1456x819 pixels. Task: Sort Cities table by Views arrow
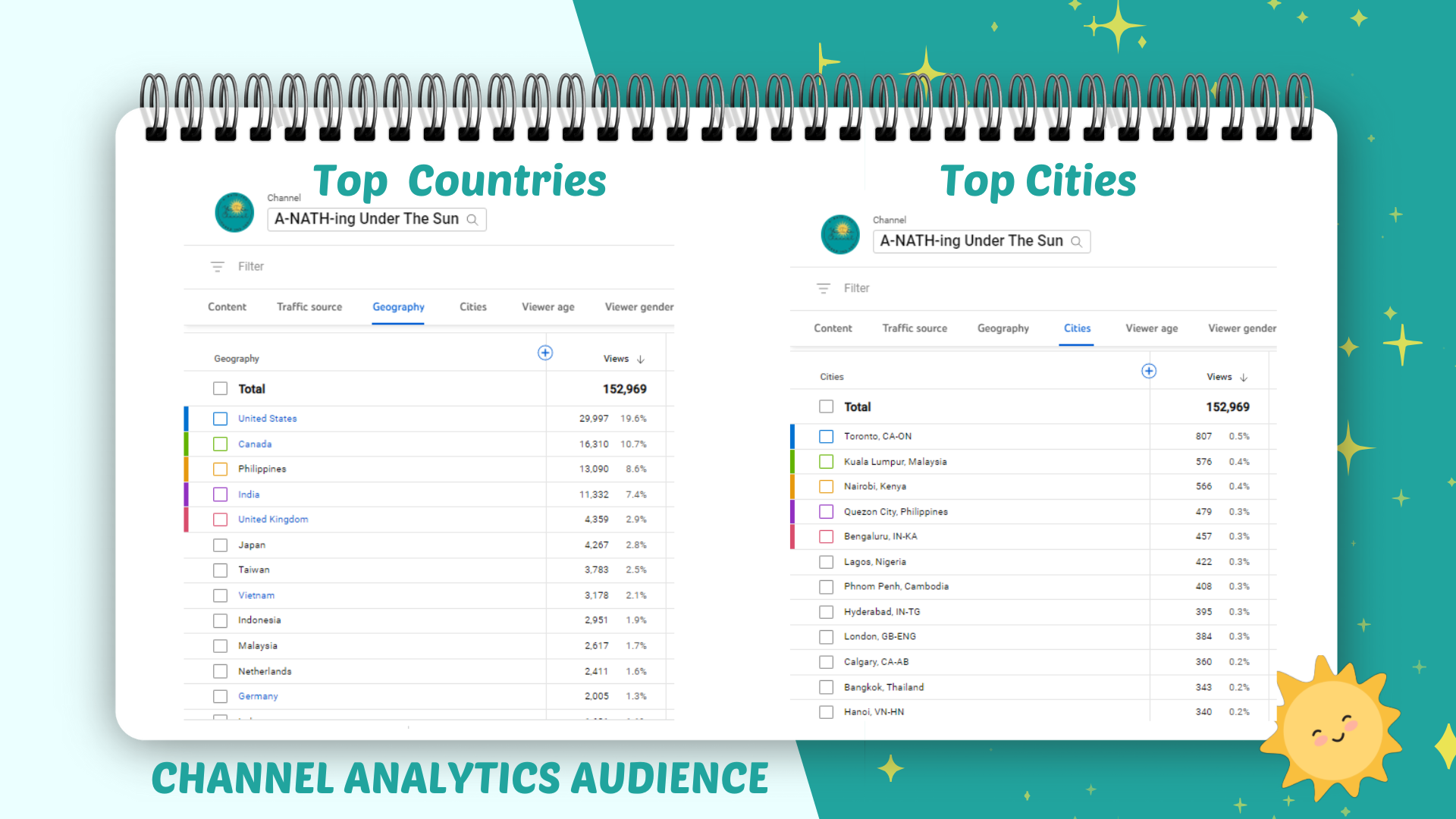click(x=1244, y=378)
